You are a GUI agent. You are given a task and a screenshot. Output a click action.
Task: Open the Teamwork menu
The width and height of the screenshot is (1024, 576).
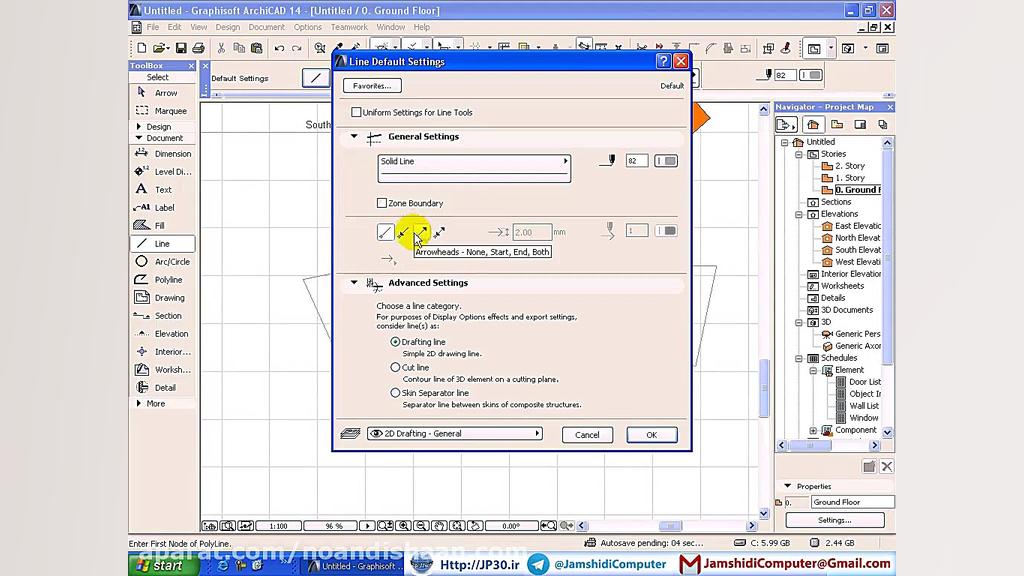(x=349, y=27)
